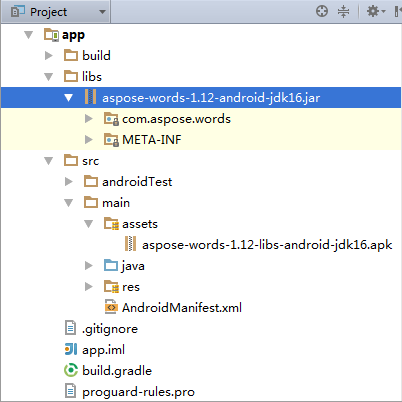Expand the build folder
This screenshot has height=402, width=402.
pyautogui.click(x=49, y=56)
